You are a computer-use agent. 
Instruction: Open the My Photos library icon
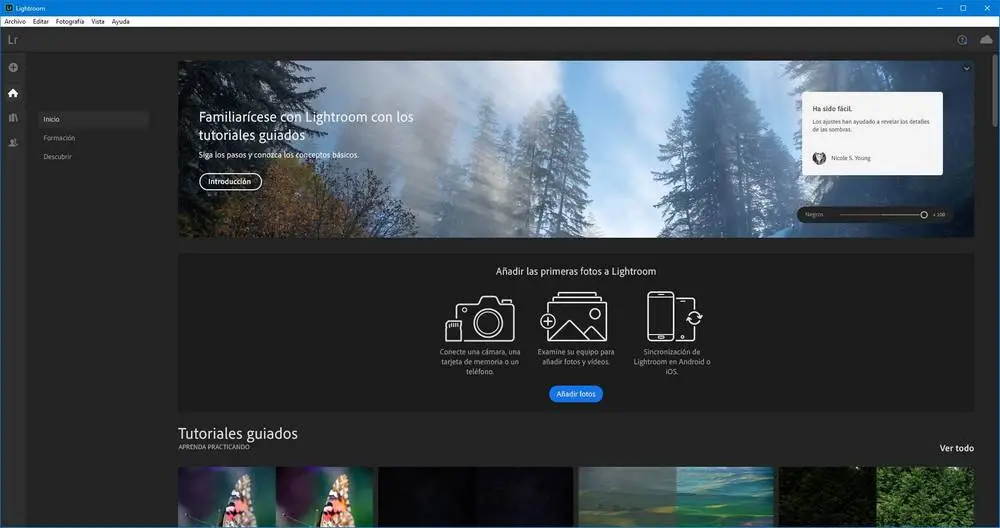(13, 118)
